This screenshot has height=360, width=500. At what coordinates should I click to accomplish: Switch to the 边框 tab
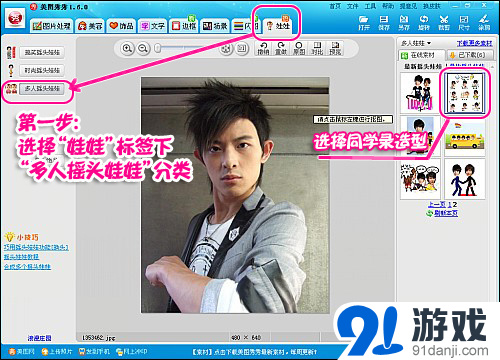click(184, 26)
